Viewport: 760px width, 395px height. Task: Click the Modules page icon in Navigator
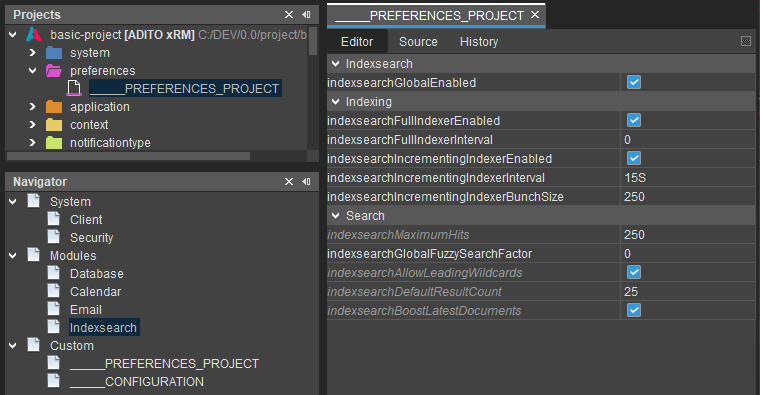point(33,255)
